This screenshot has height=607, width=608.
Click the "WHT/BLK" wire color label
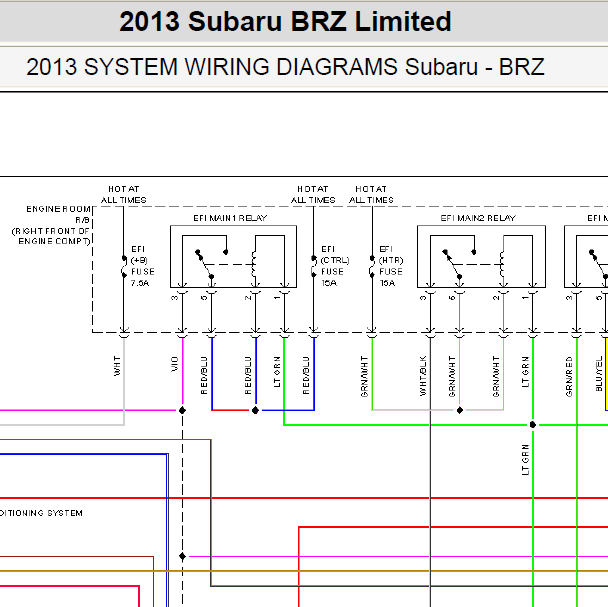point(423,375)
